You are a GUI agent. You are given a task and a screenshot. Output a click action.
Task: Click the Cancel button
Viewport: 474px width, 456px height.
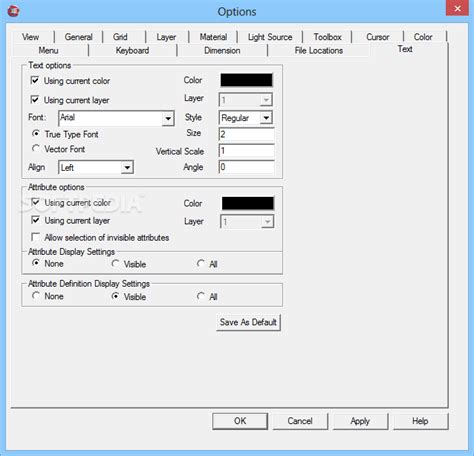[x=300, y=421]
